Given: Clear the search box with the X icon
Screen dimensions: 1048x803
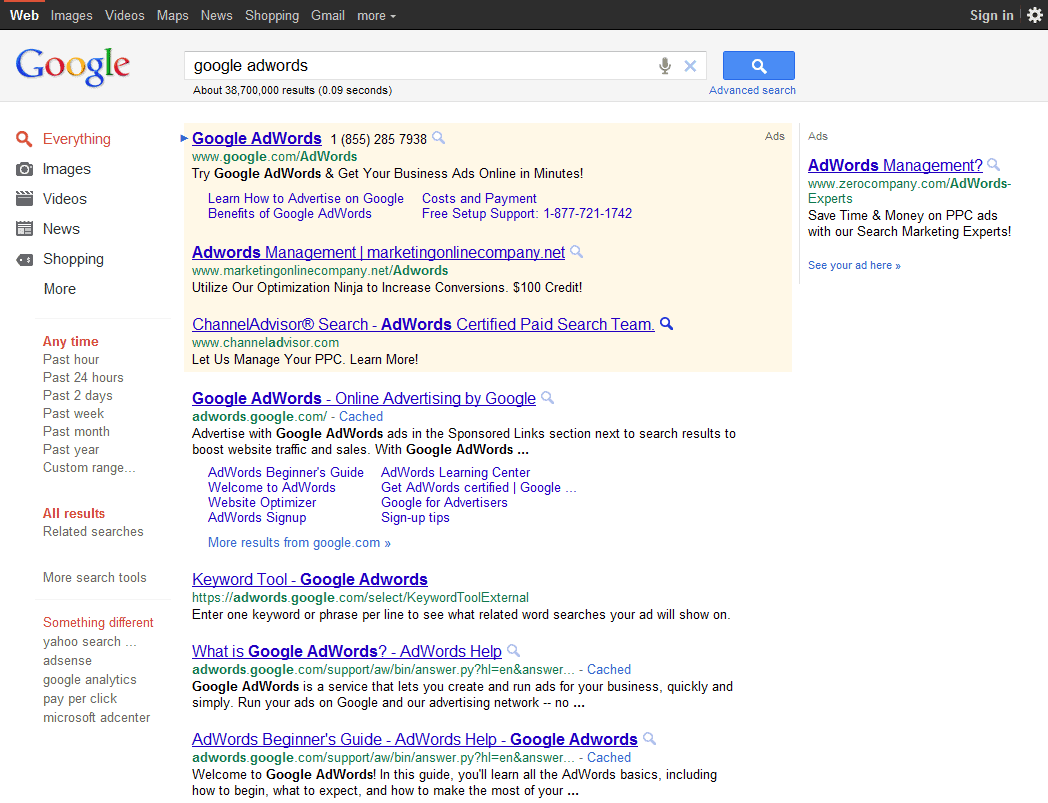Looking at the screenshot, I should pos(690,66).
